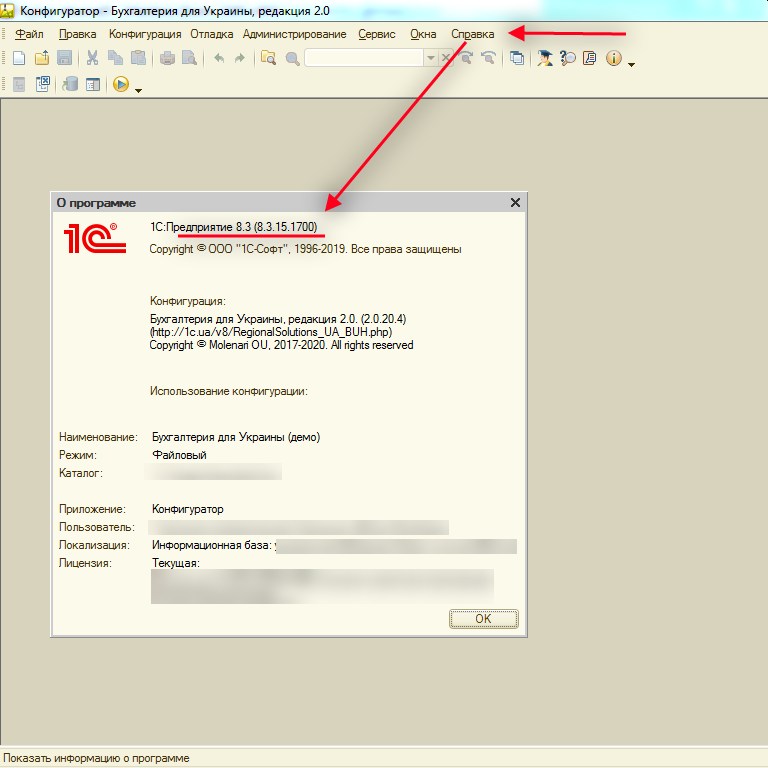This screenshot has height=768, width=768.
Task: Click the 1c.ua RegionalSolutions URL text
Action: pyautogui.click(x=271, y=332)
